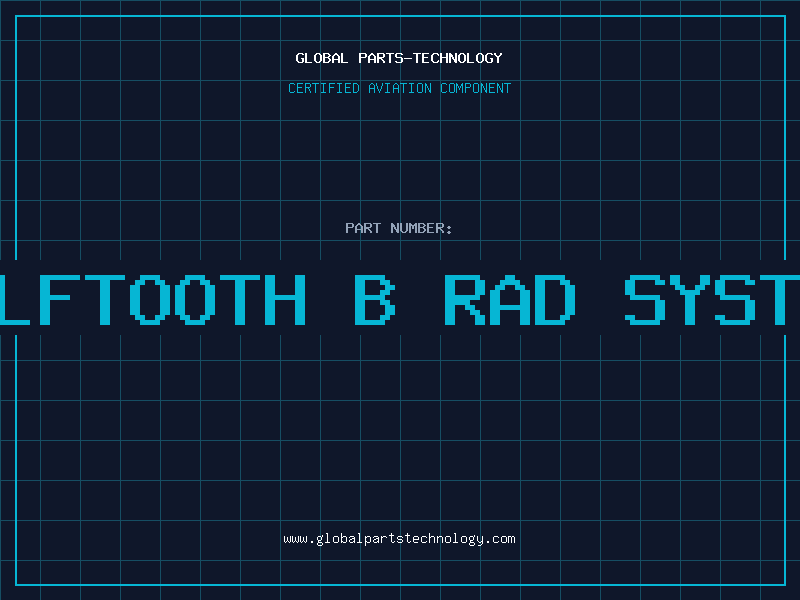Viewport: 800px width, 600px height.
Task: Select the word RAD in the banner
Action: tap(510, 299)
